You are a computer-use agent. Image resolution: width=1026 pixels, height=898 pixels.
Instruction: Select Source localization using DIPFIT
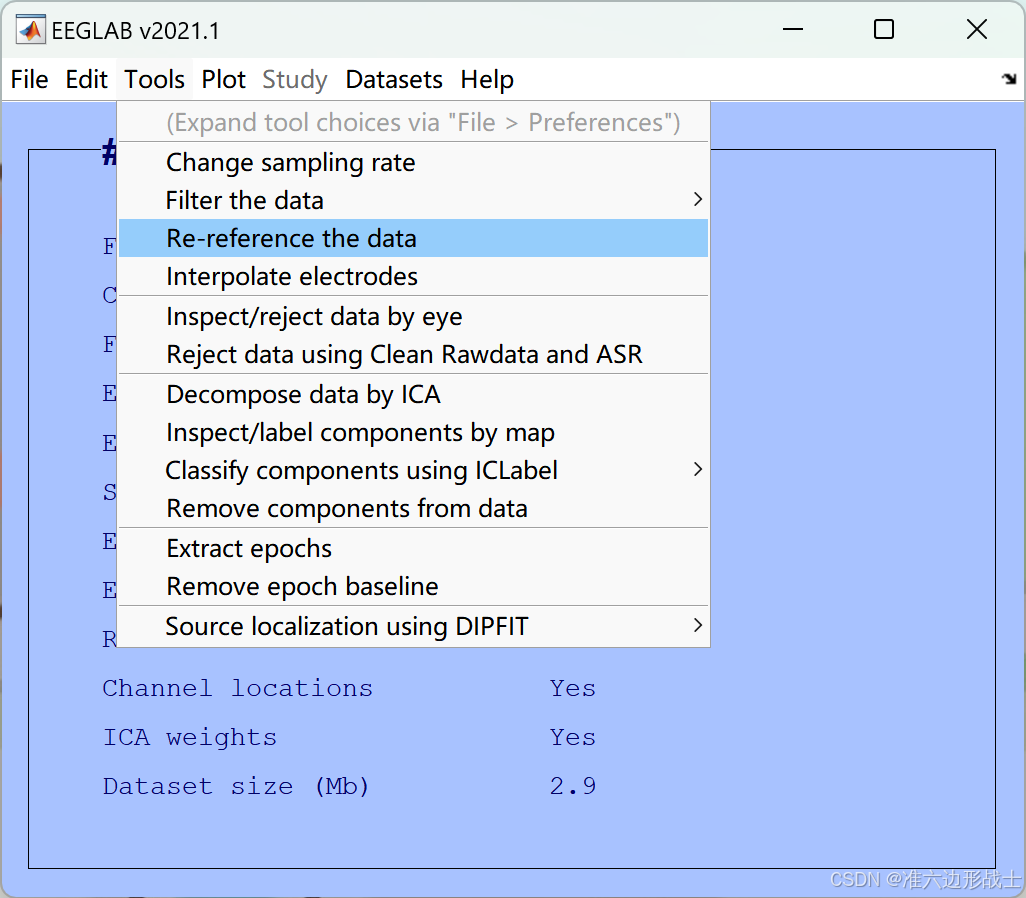pyautogui.click(x=414, y=626)
